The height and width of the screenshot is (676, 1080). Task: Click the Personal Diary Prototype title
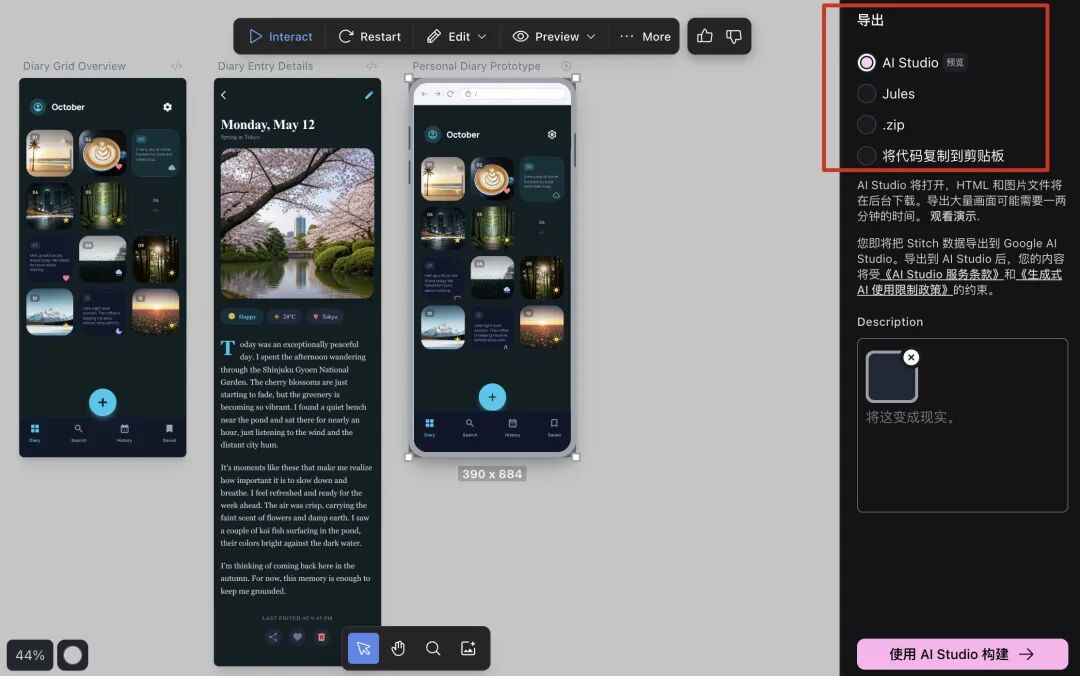(x=477, y=66)
